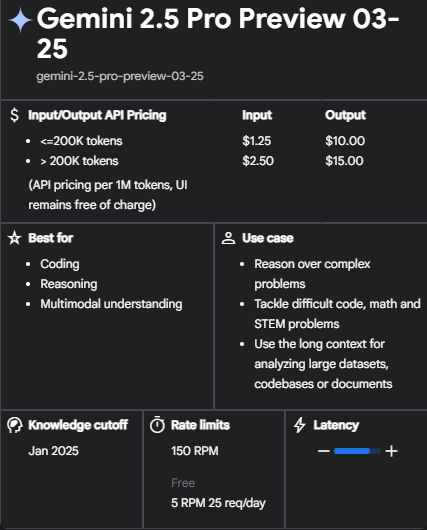Click the Best for star icon
Viewport: 427px width, 530px height.
[x=15, y=238]
